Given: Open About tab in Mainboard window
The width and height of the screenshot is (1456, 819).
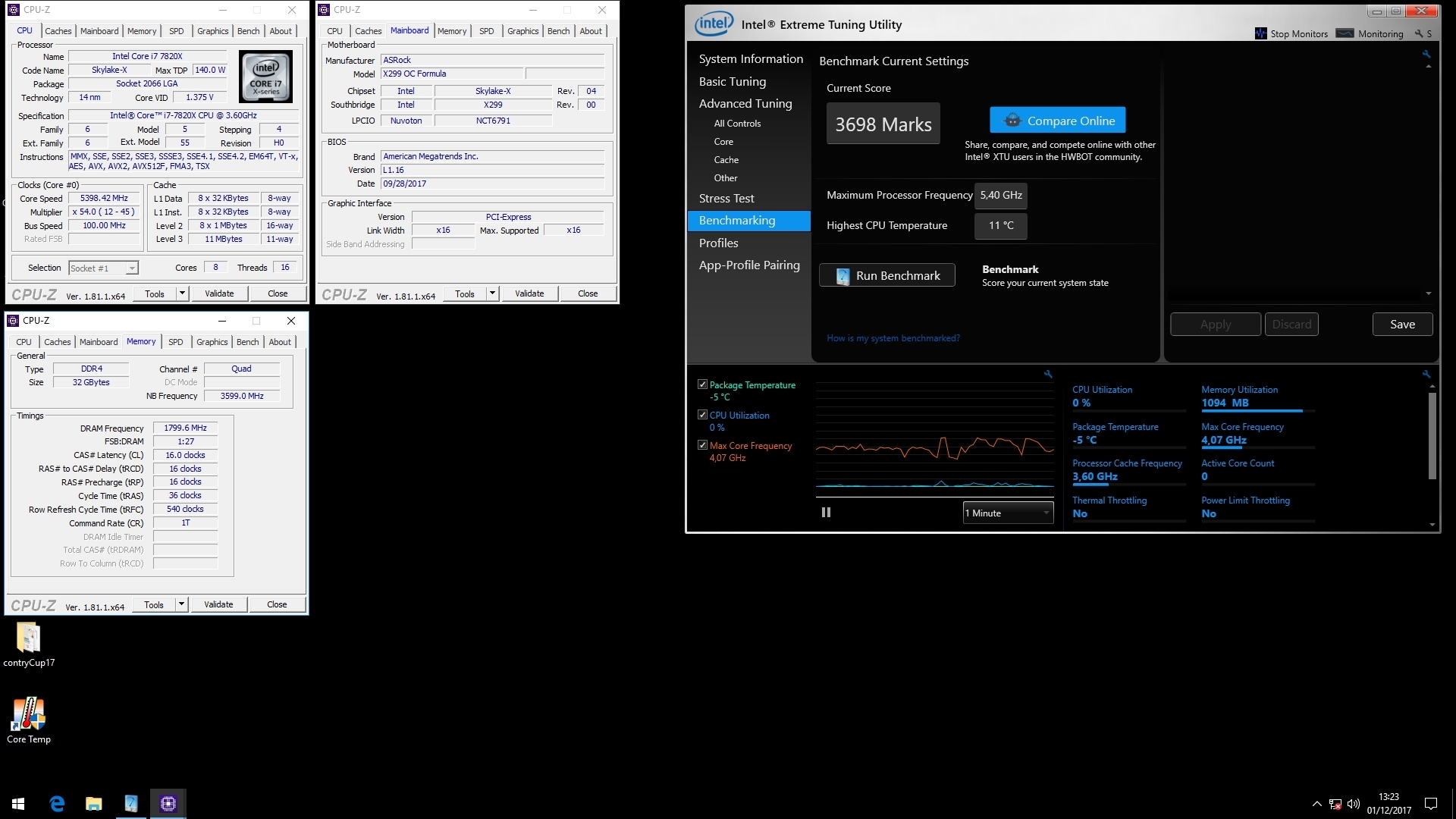Looking at the screenshot, I should tap(591, 31).
